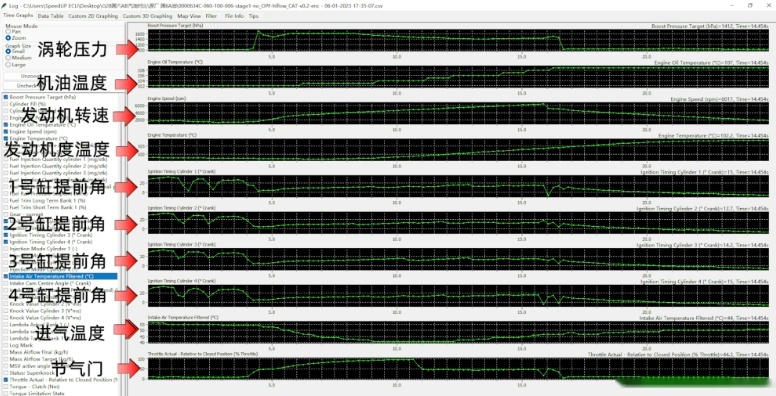Set graph size to Large
Image resolution: width=776 pixels, height=396 pixels.
pyautogui.click(x=8, y=64)
